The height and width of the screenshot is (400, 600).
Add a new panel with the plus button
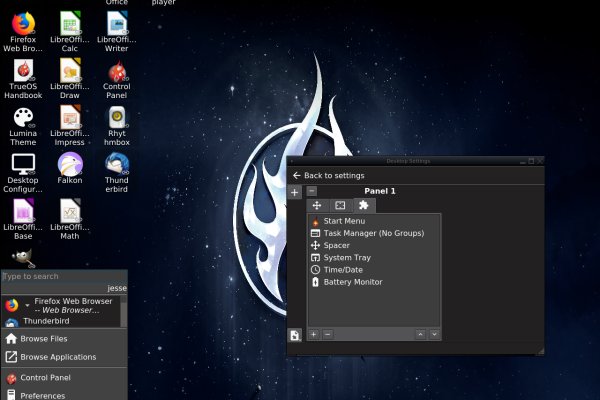pyautogui.click(x=295, y=191)
